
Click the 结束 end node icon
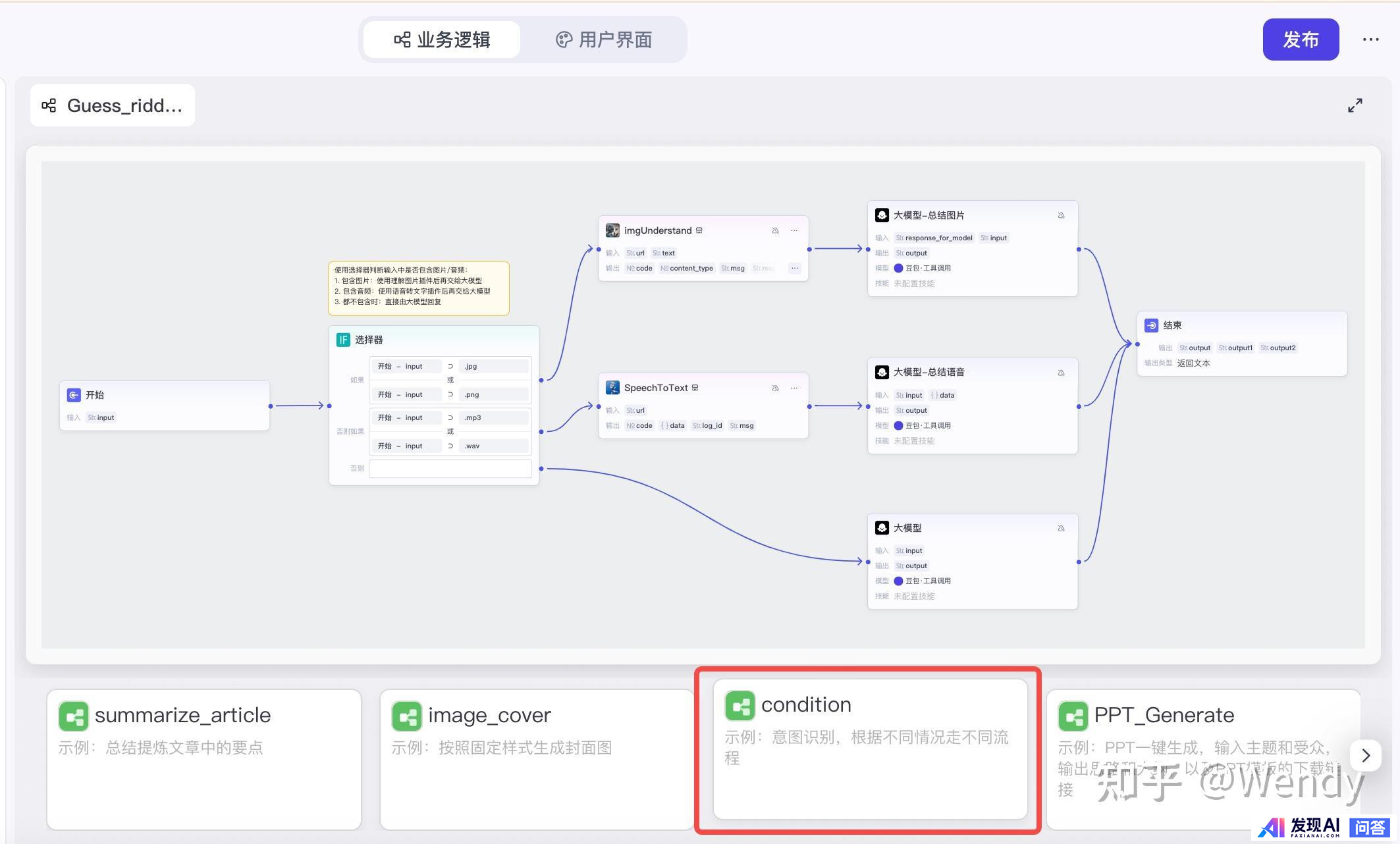tap(1151, 325)
